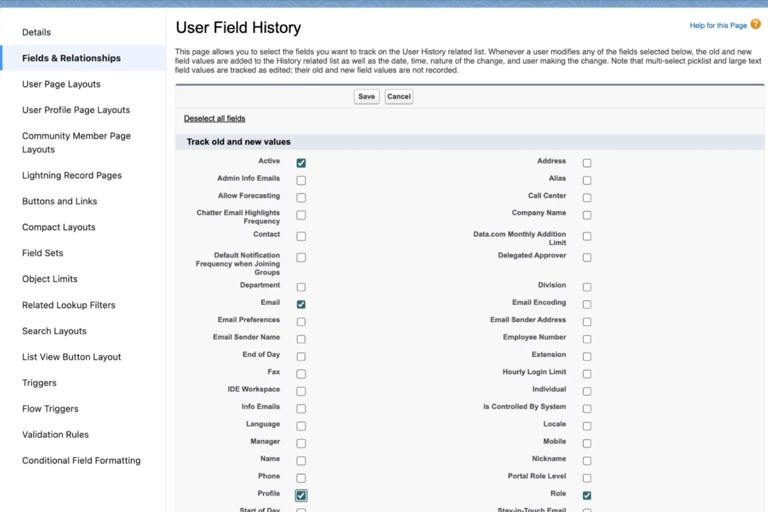Uncheck the Active field checkbox
768x512 pixels.
(x=301, y=163)
